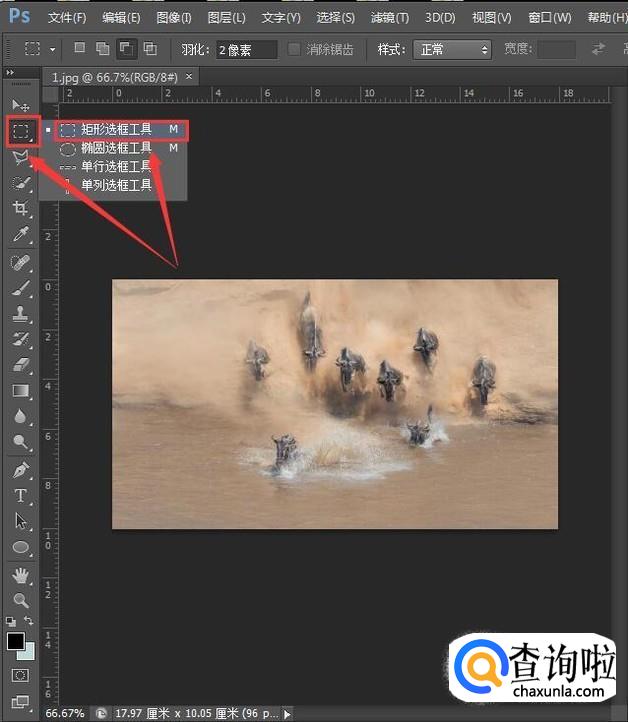628x722 pixels.
Task: Select the Blur tool
Action: [x=21, y=417]
